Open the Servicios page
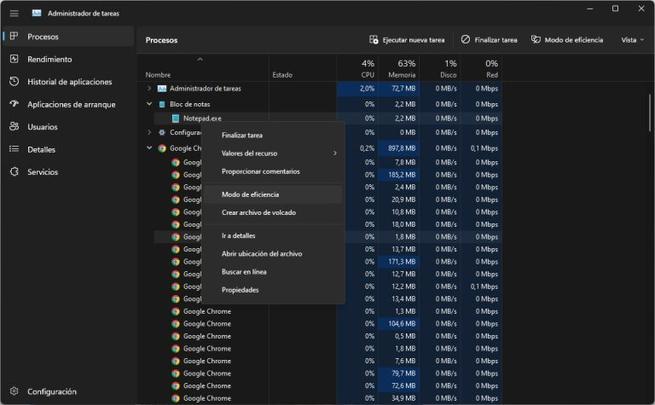Viewport: 655px width, 405px height. 68,172
